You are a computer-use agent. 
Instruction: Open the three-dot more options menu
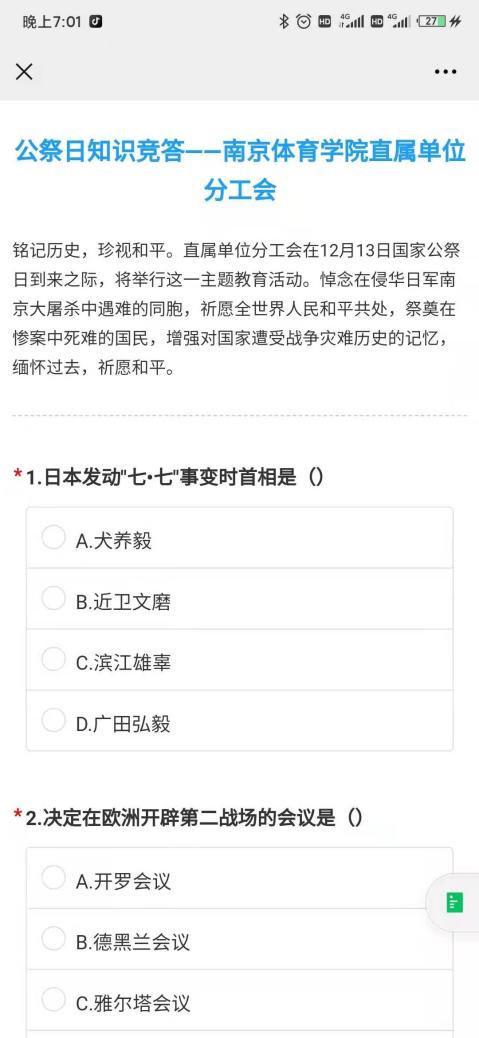tap(445, 71)
